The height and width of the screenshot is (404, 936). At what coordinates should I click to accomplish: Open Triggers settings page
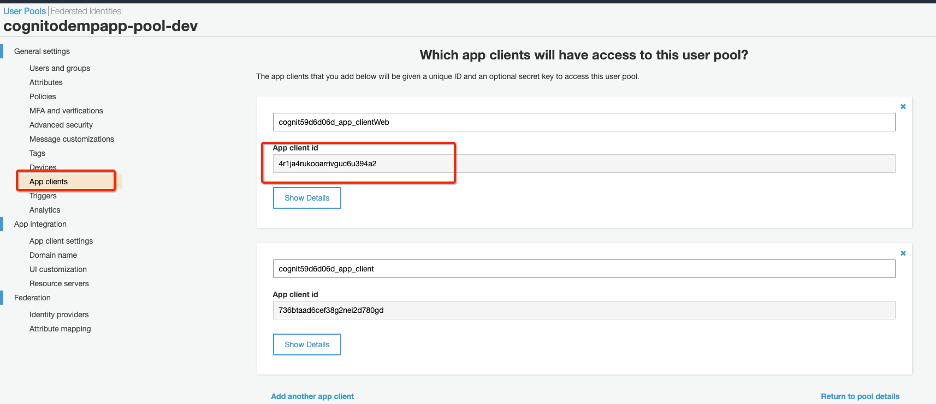coord(43,196)
